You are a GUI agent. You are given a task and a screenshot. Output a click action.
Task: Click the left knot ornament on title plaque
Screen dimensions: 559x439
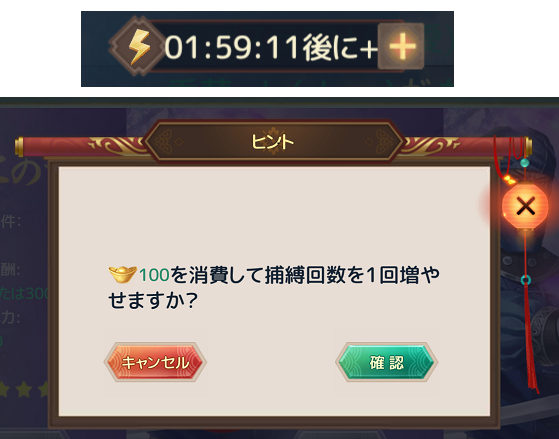coord(164,142)
